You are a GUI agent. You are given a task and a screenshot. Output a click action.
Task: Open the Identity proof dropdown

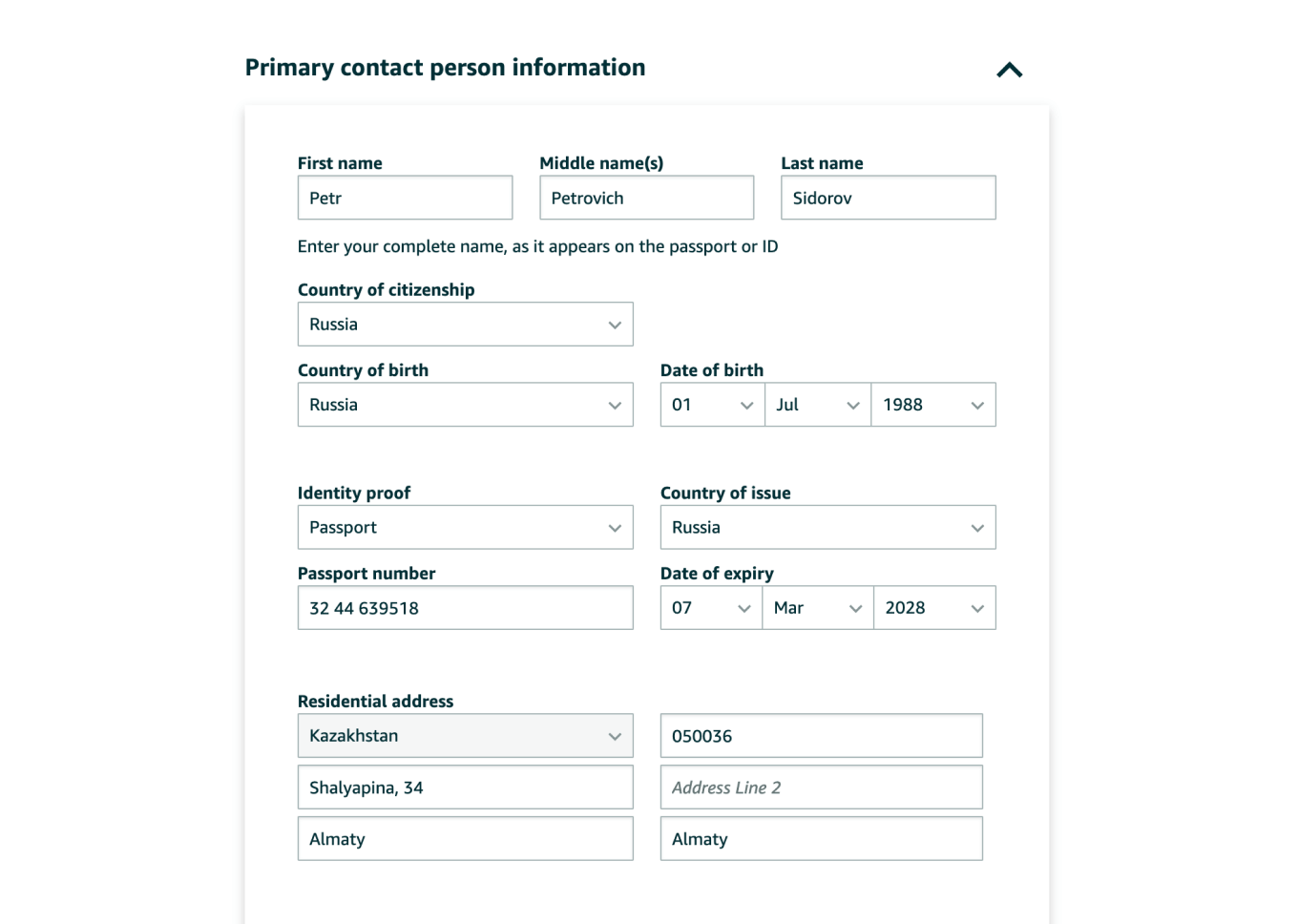465,527
